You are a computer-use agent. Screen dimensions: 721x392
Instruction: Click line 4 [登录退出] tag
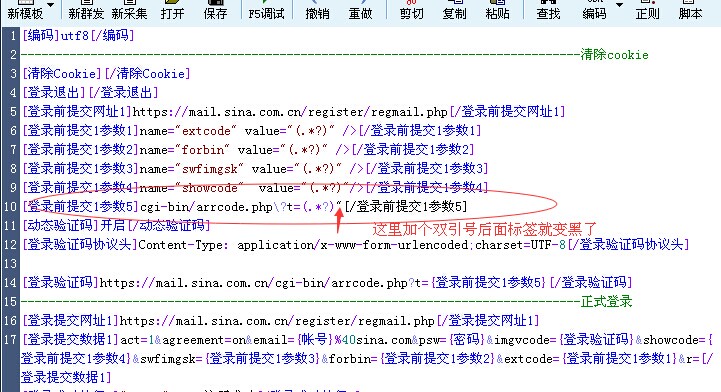(x=54, y=92)
